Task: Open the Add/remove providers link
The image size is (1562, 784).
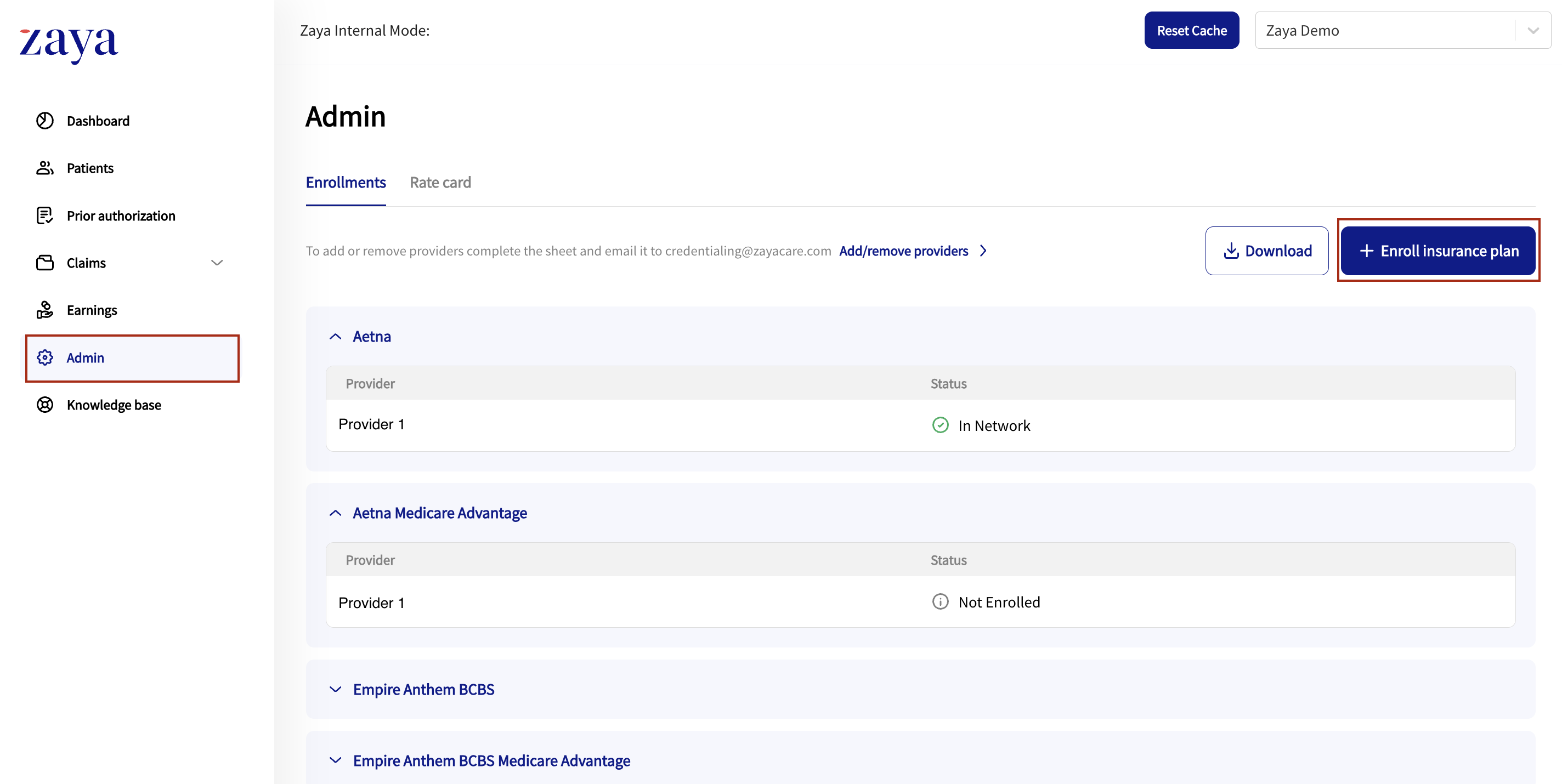Action: click(903, 251)
